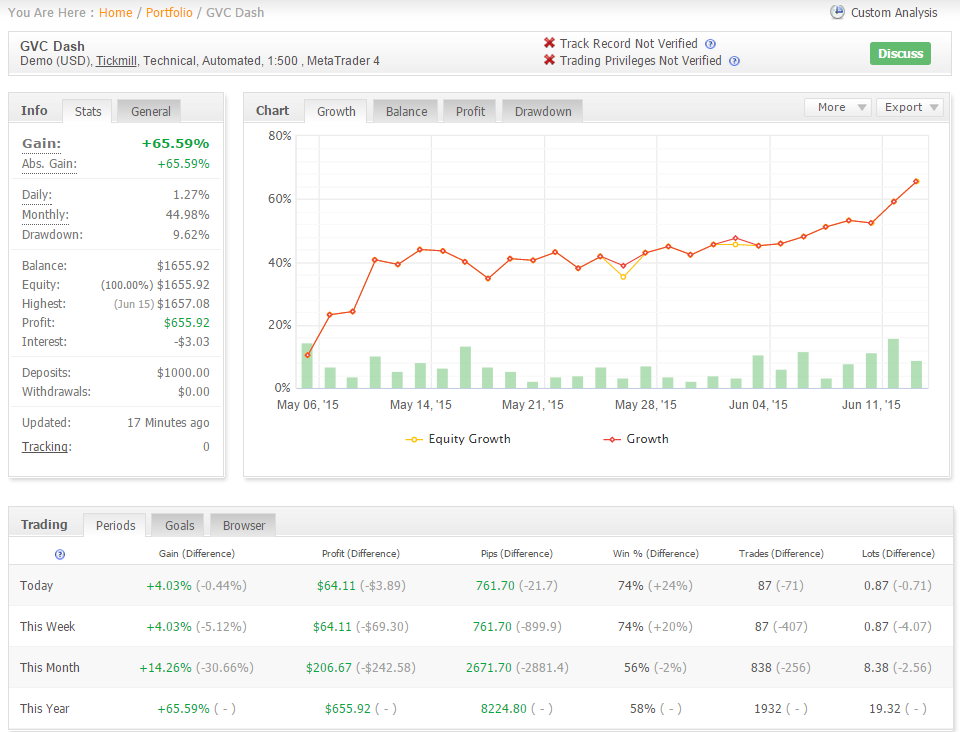Toggle Growth series in chart legend
Viewport: 960px width, 732px height.
636,439
